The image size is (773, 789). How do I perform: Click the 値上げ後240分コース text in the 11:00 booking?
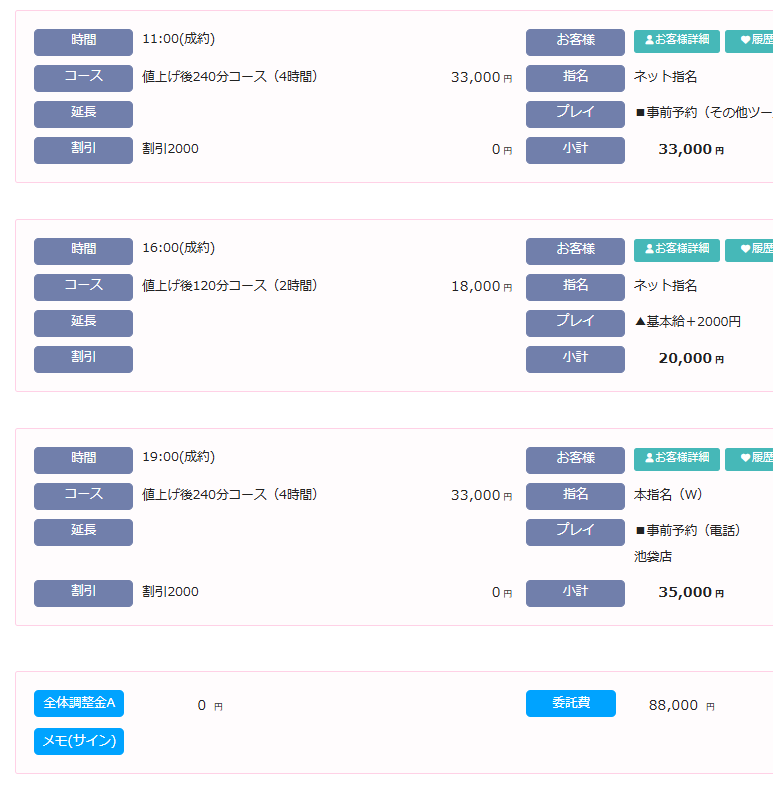(x=230, y=76)
